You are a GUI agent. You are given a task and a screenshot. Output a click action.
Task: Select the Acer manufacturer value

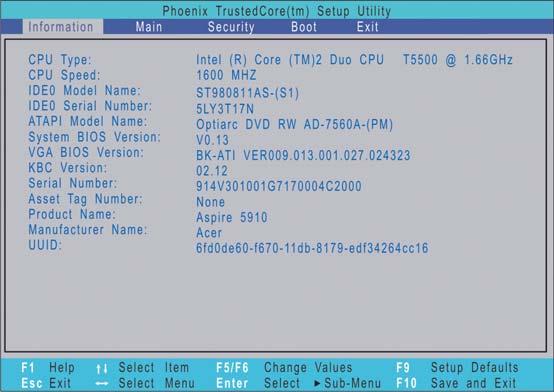209,233
